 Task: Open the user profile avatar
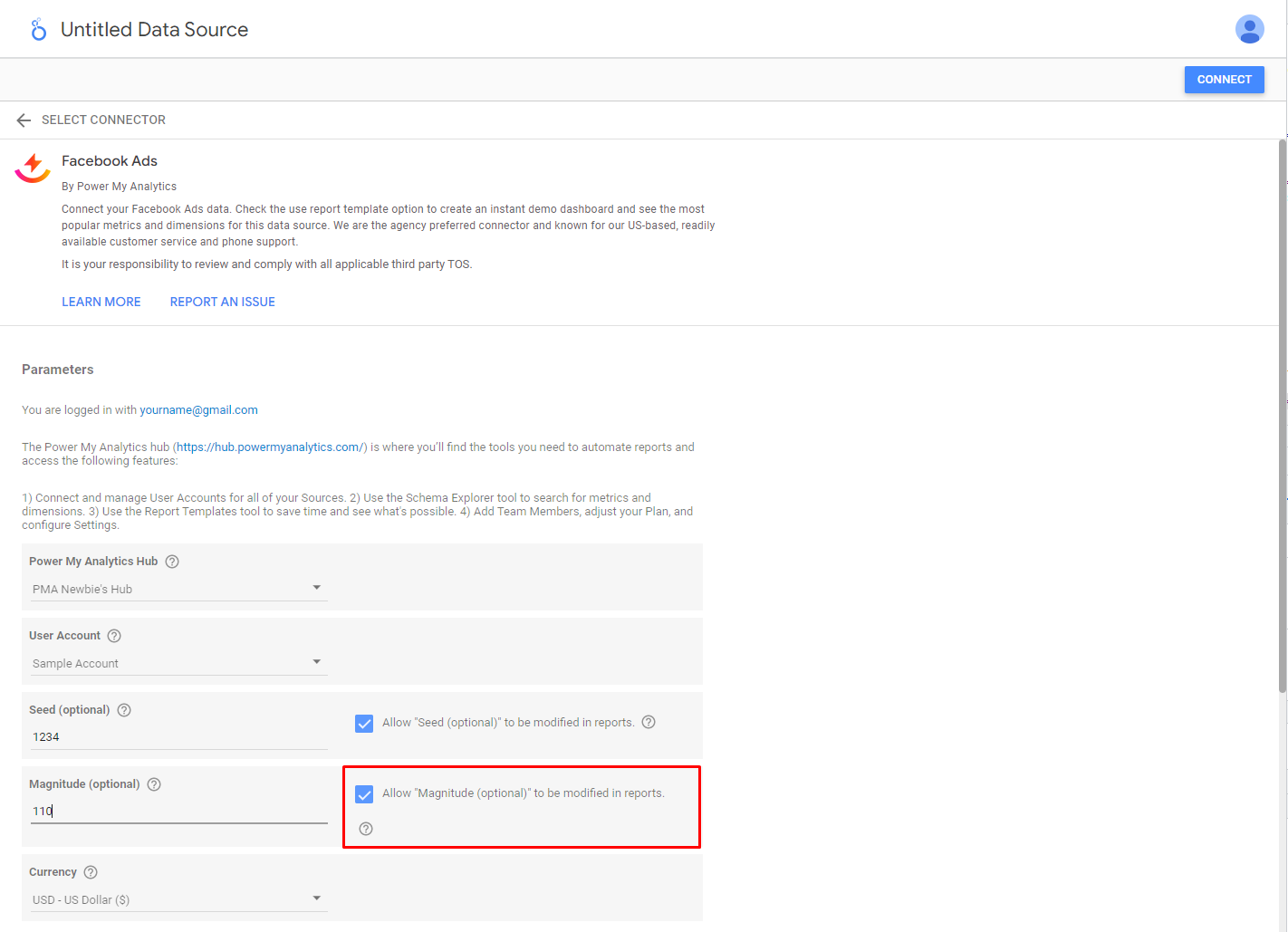pyautogui.click(x=1249, y=29)
